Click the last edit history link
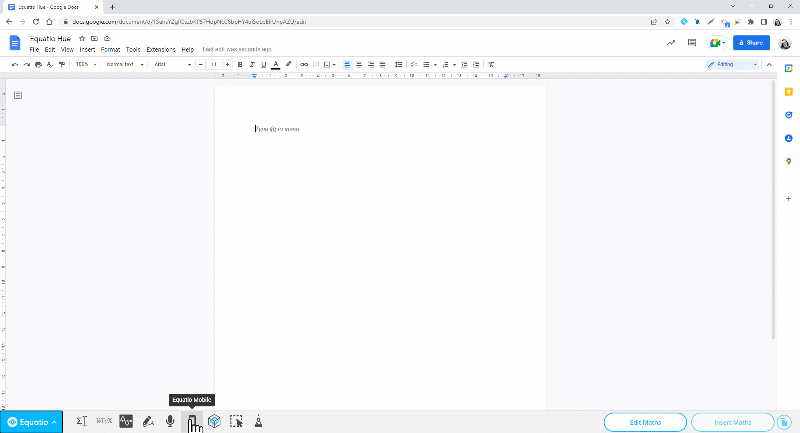Viewport: 800px width, 433px height. pos(237,49)
